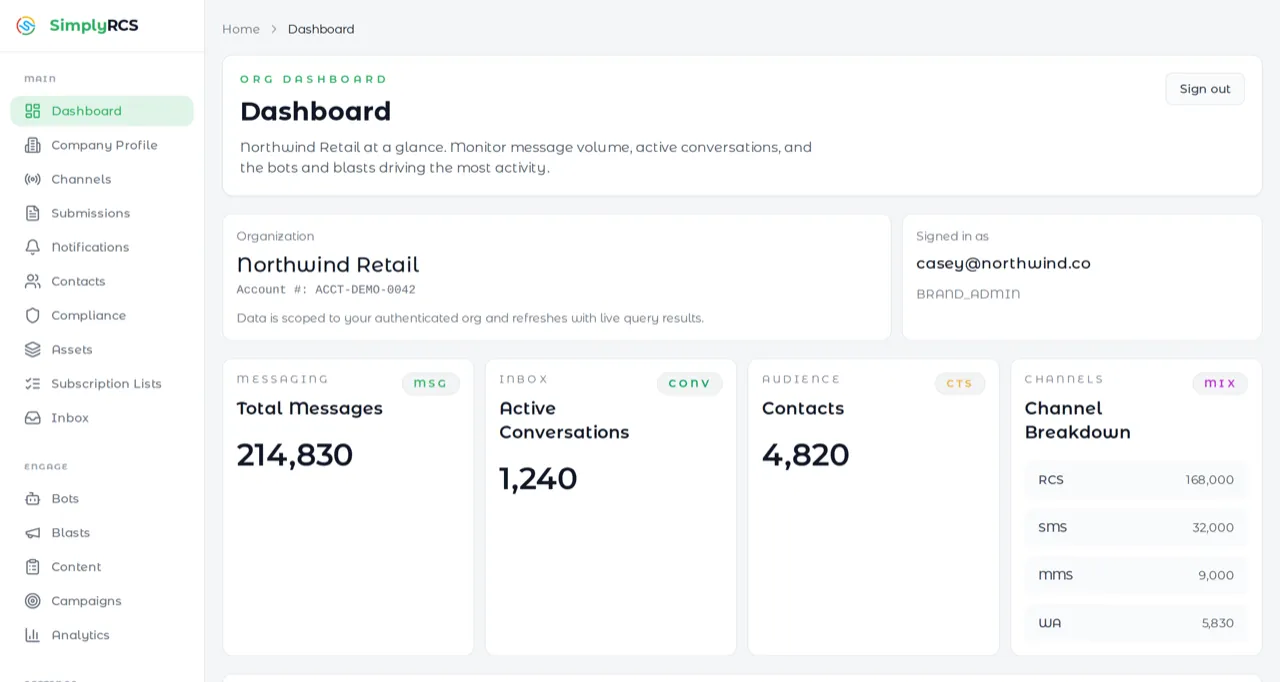The image size is (1280, 682).
Task: Click the Inbox tray icon
Action: pos(33,417)
